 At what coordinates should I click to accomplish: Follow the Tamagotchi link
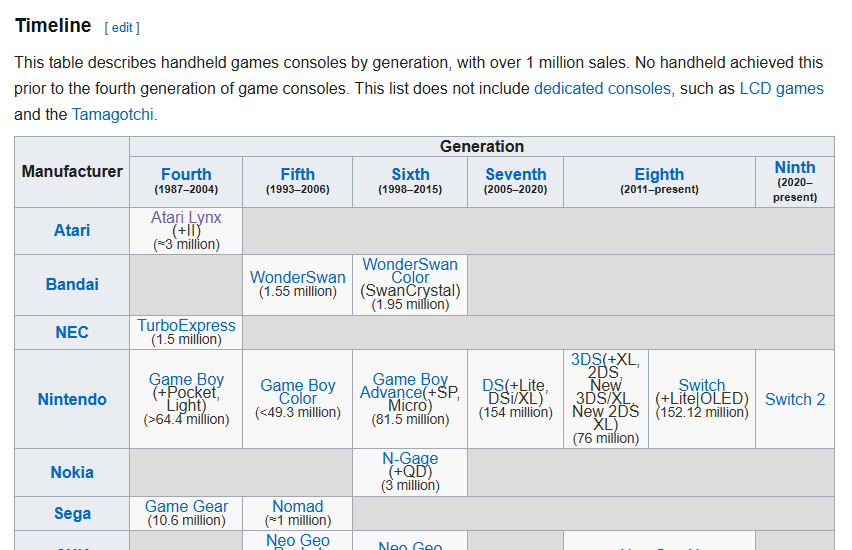point(112,115)
